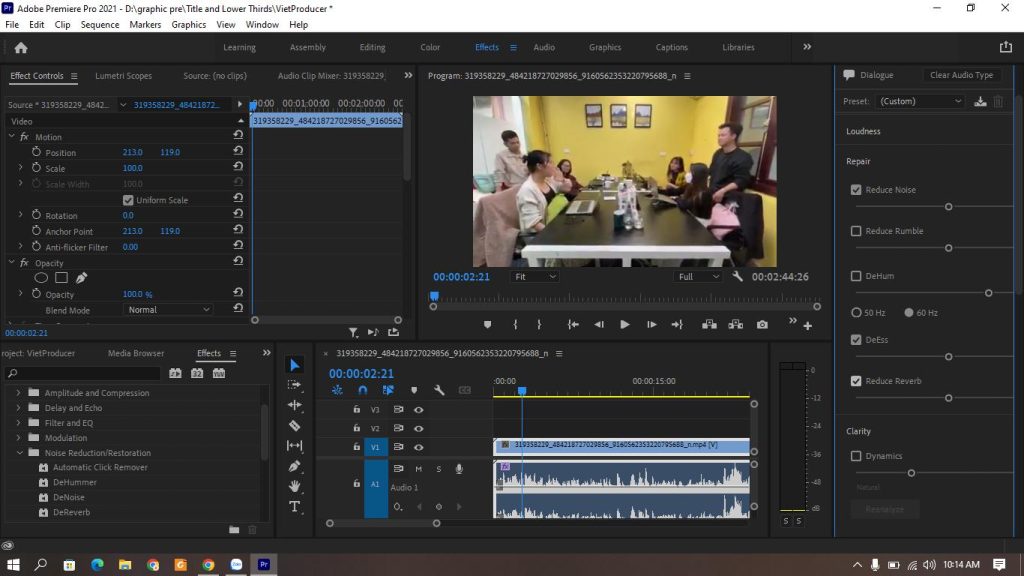Screen dimensions: 1024x576
Task: Enable the Reduce Rumble checkbox
Action: click(x=856, y=230)
